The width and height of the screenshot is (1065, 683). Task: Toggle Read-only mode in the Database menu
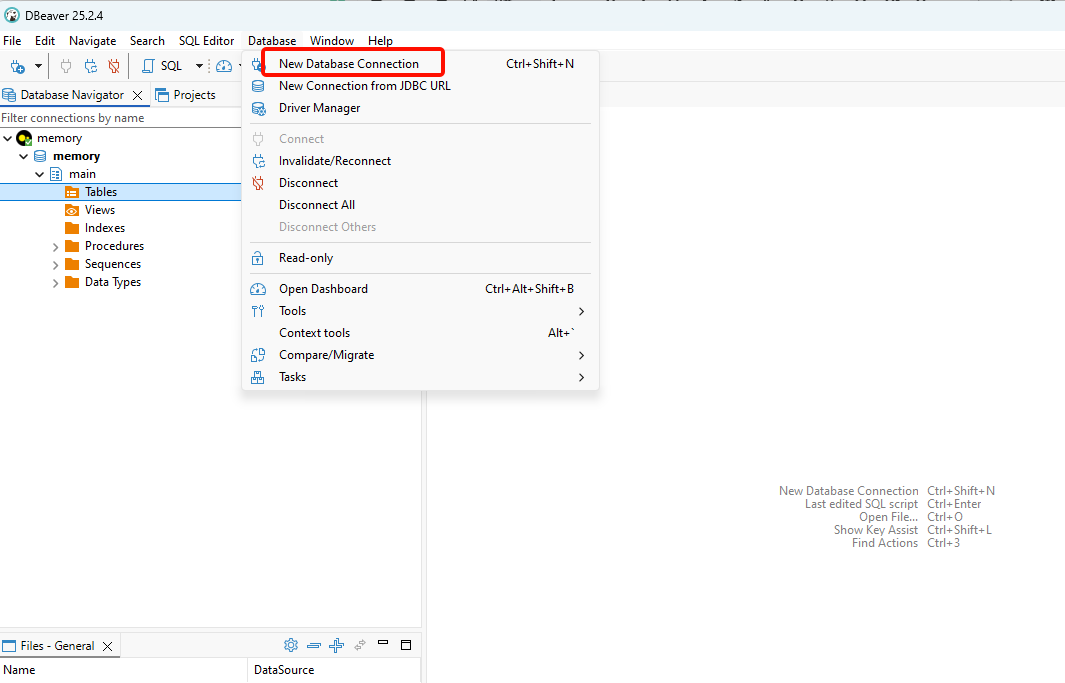click(x=306, y=258)
